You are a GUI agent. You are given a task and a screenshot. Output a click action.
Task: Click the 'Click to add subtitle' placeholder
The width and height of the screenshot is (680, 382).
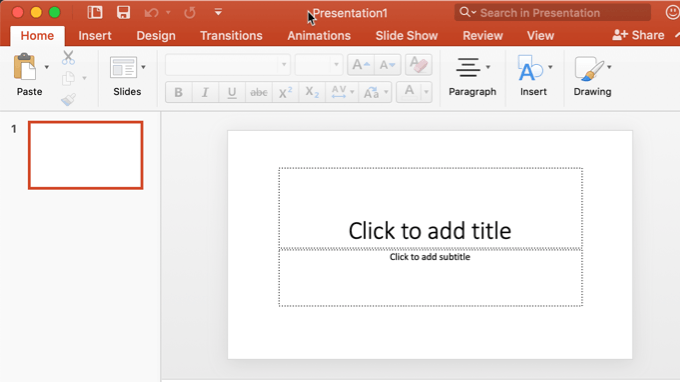(x=430, y=278)
